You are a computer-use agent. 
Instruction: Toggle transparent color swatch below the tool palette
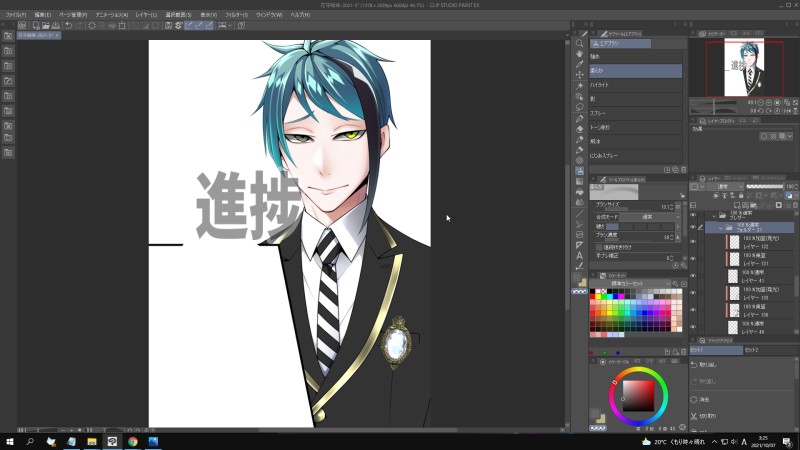(x=579, y=291)
